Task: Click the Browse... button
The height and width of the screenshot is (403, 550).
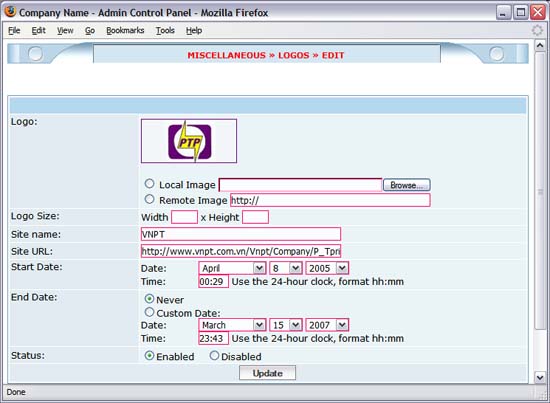Action: pyautogui.click(x=407, y=185)
